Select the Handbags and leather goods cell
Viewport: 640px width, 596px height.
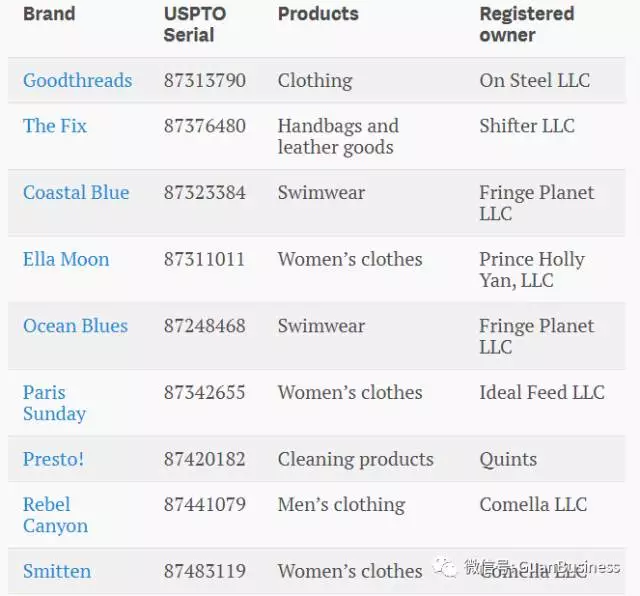(x=337, y=136)
